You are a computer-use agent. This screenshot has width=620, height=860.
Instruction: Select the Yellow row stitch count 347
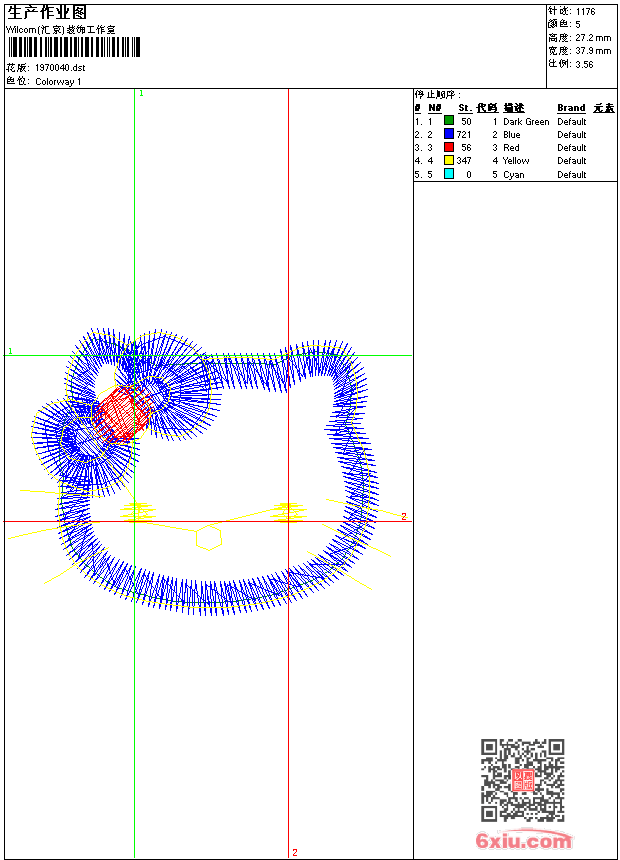coord(464,161)
